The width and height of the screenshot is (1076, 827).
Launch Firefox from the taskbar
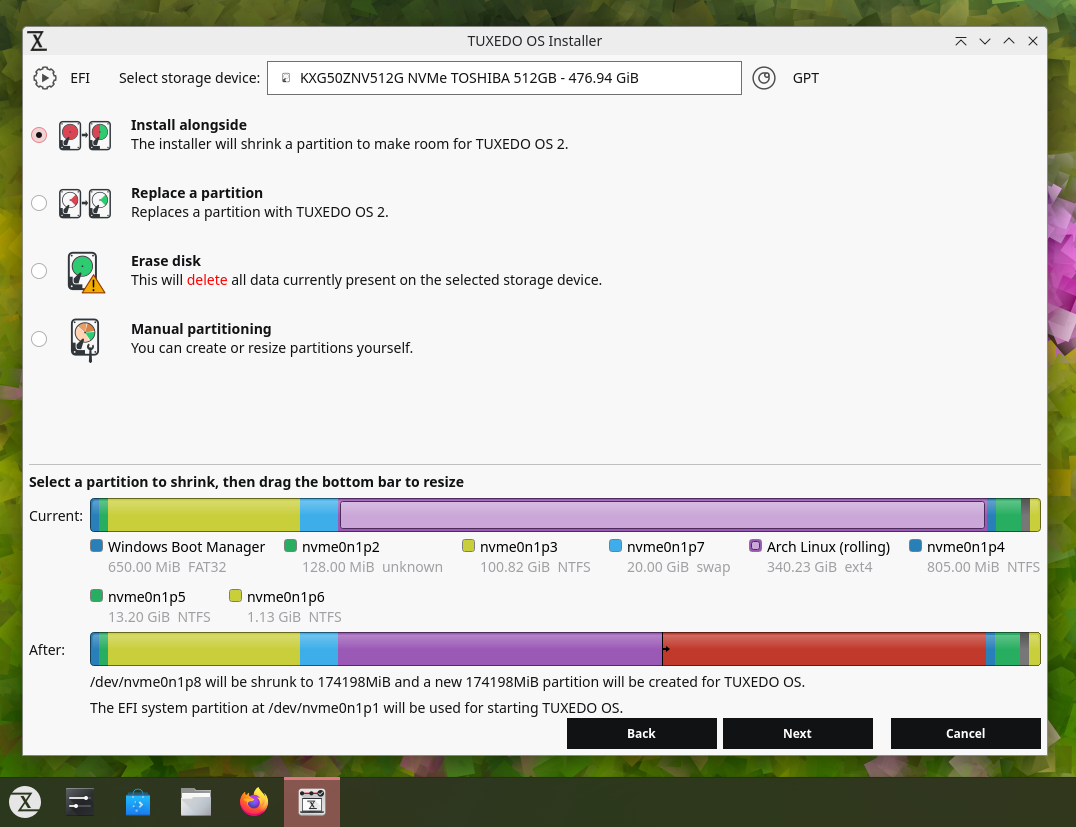tap(254, 802)
